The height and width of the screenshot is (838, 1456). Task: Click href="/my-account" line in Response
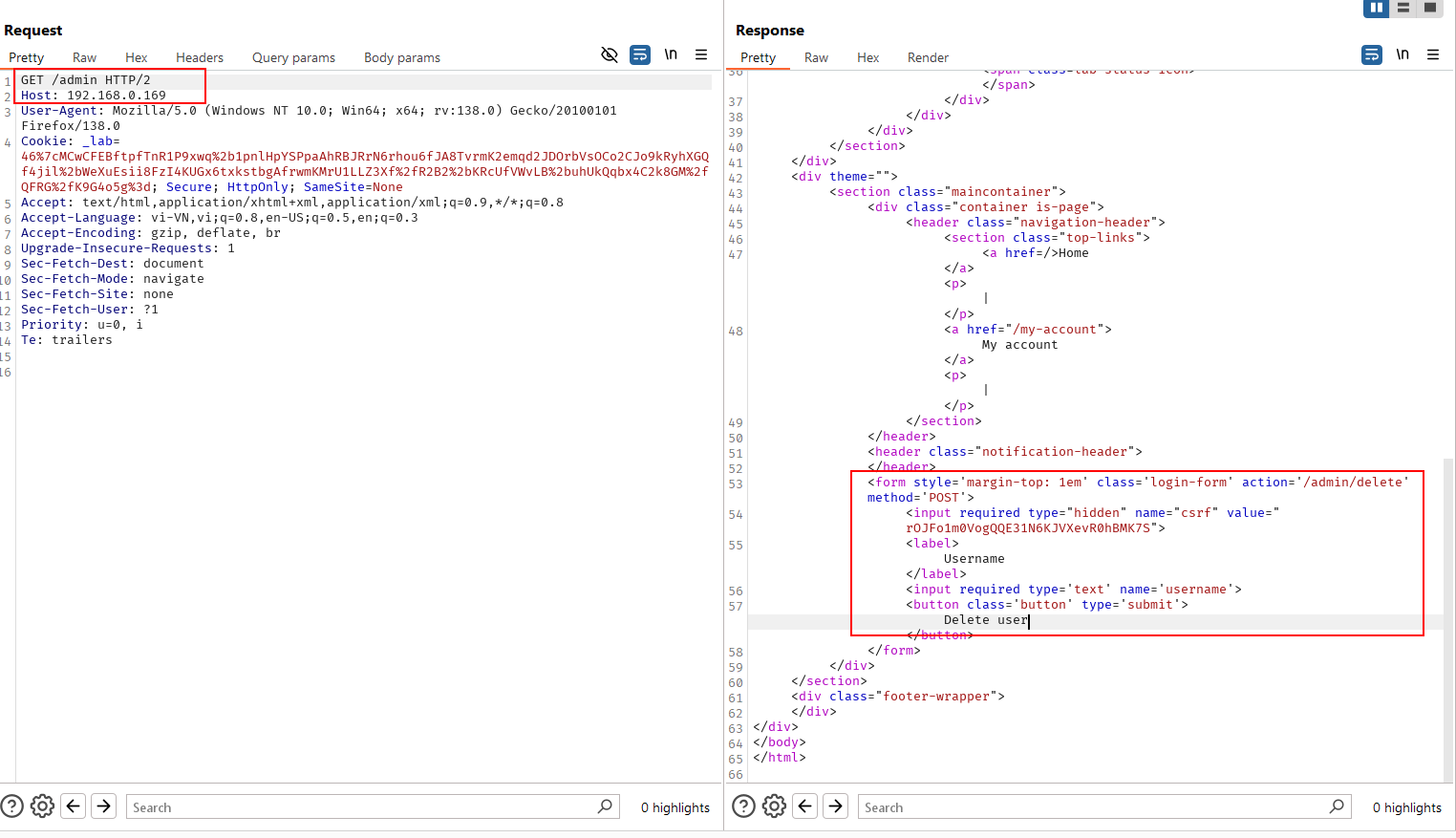[1028, 330]
